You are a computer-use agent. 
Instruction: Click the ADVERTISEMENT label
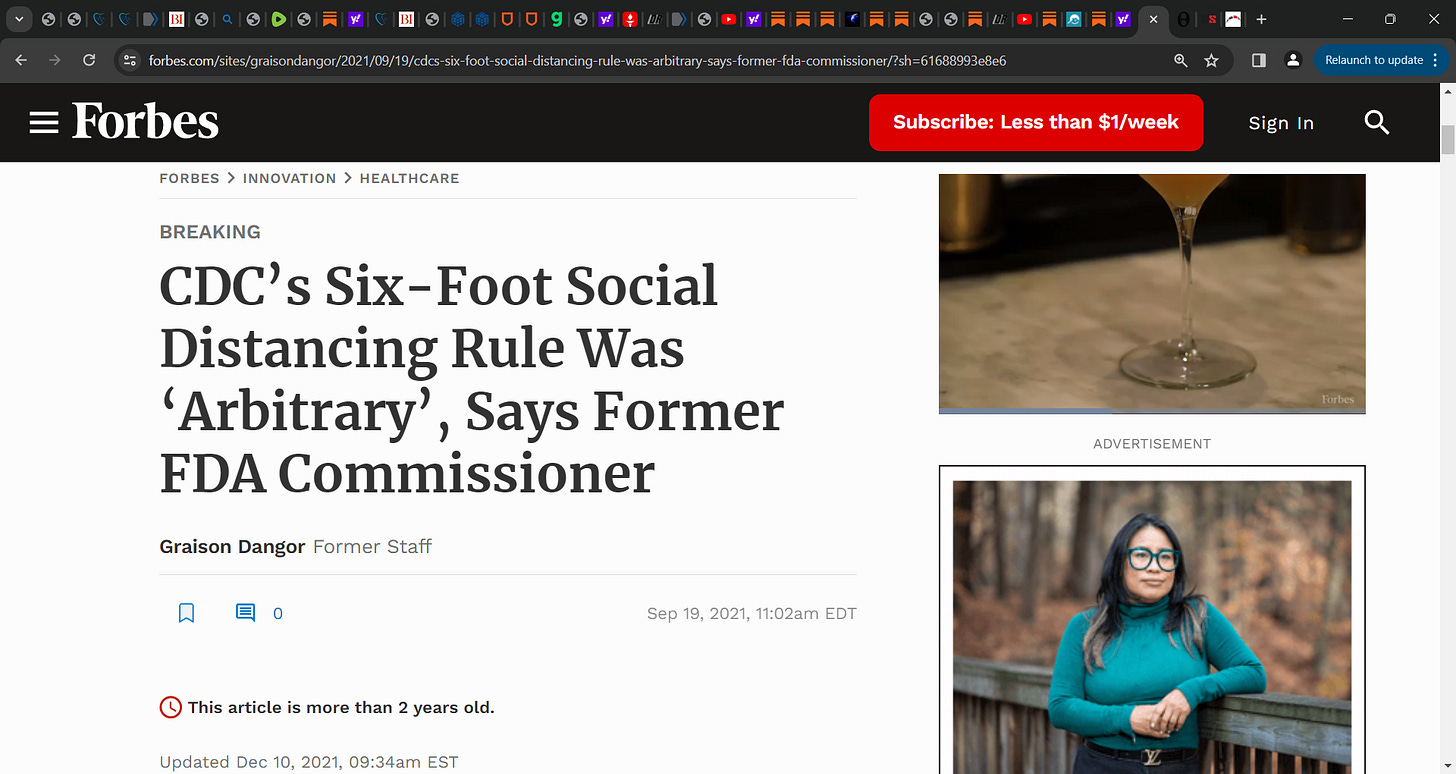pyautogui.click(x=1152, y=443)
